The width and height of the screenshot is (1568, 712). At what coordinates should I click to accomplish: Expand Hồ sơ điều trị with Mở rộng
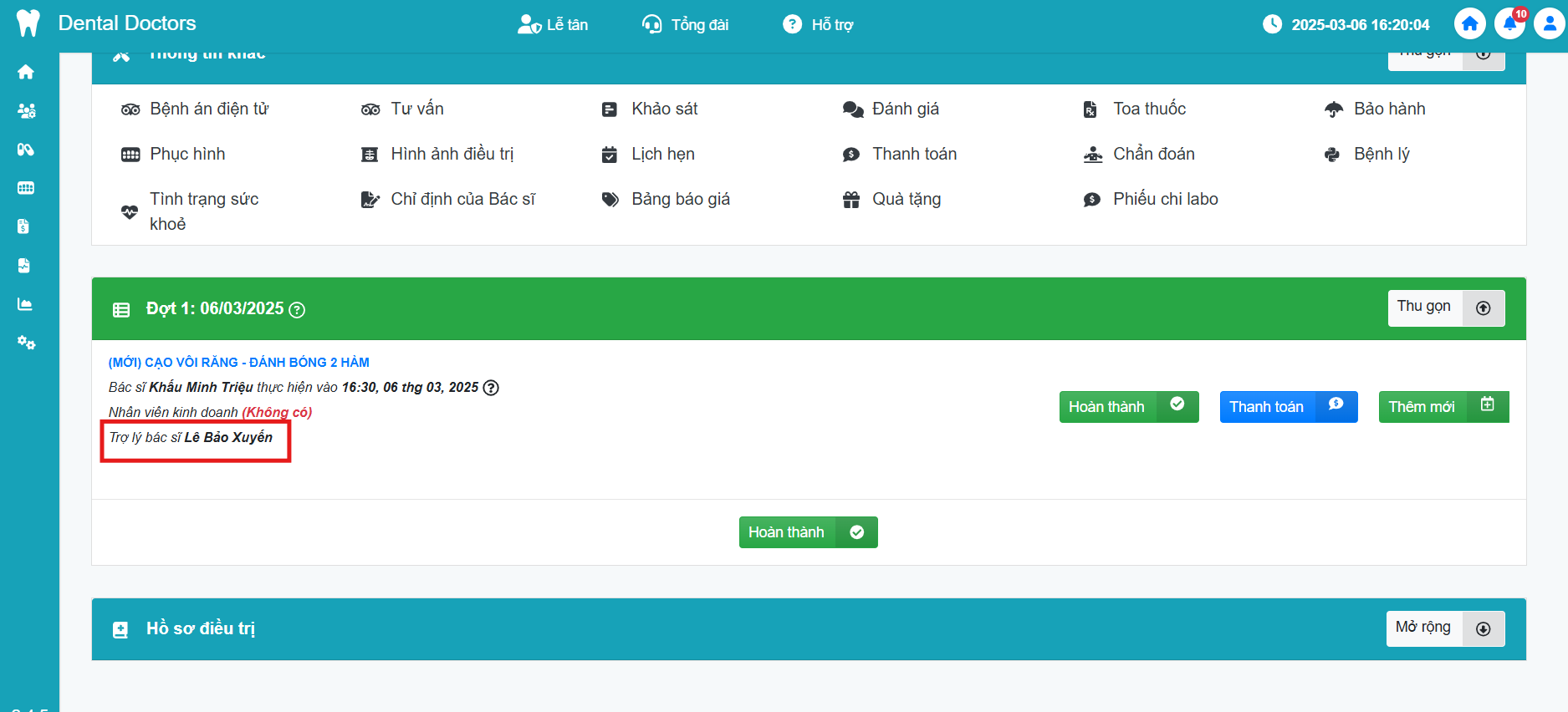(x=1444, y=628)
